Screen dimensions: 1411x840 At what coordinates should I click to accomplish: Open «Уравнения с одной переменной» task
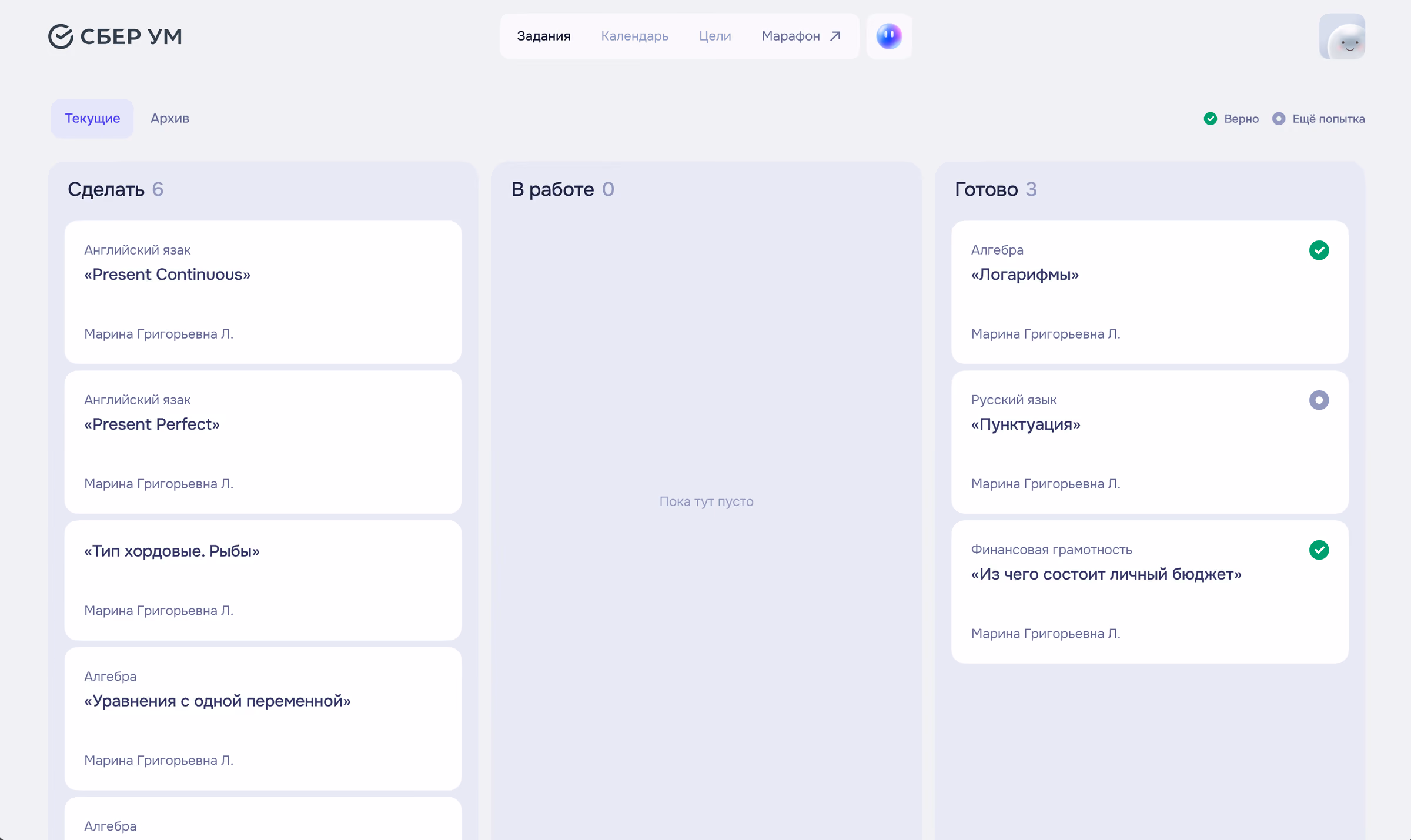[263, 719]
